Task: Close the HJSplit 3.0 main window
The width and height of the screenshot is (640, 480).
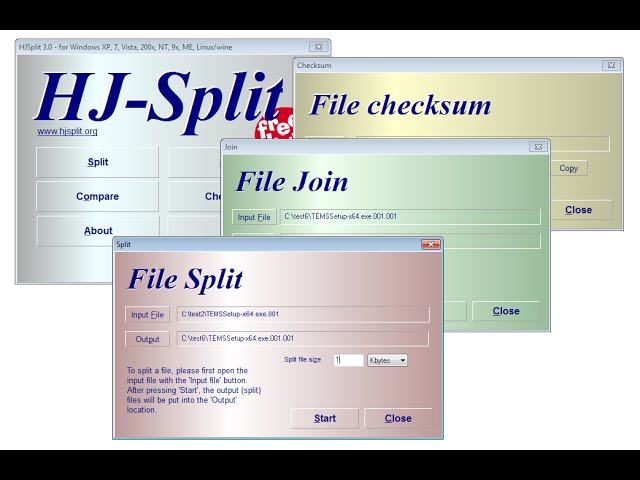Action: point(317,47)
